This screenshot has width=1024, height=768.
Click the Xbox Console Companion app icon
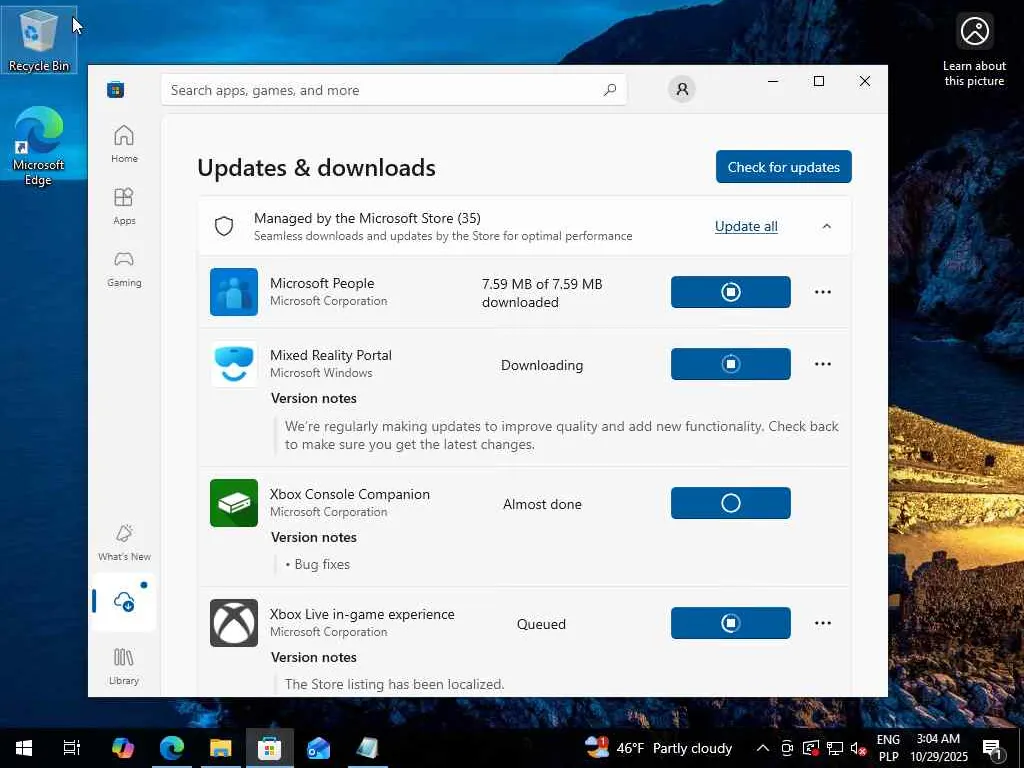tap(234, 503)
